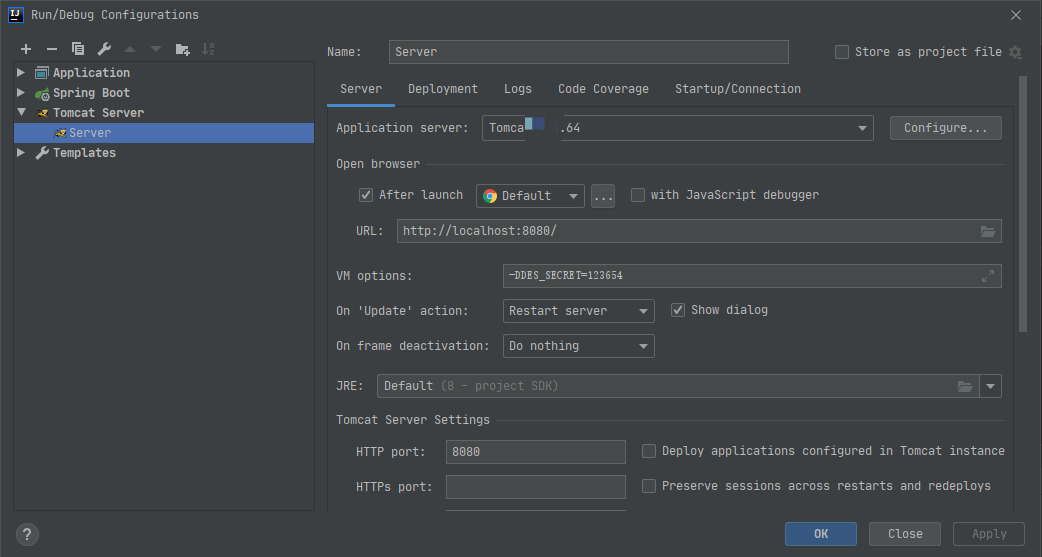
Task: Confirm with the OK button
Action: click(x=821, y=534)
